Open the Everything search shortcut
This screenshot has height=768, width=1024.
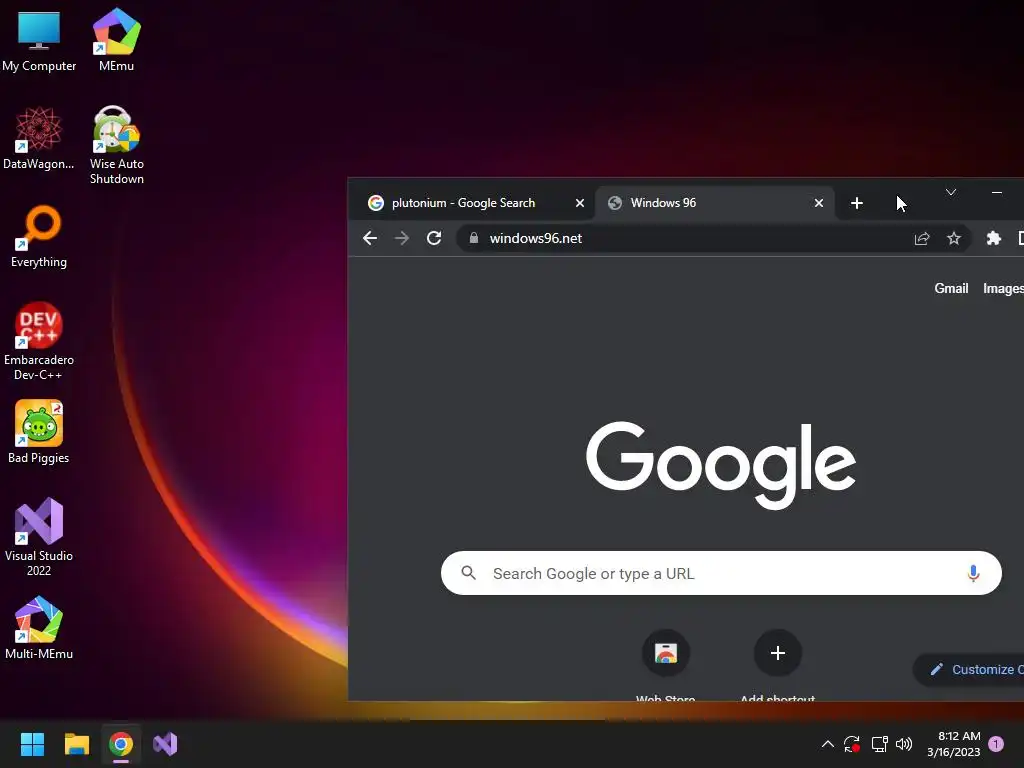pos(39,236)
